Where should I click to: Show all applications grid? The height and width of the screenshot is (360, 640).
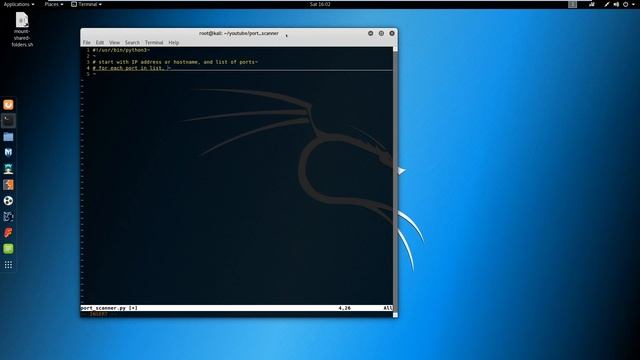coord(8,265)
